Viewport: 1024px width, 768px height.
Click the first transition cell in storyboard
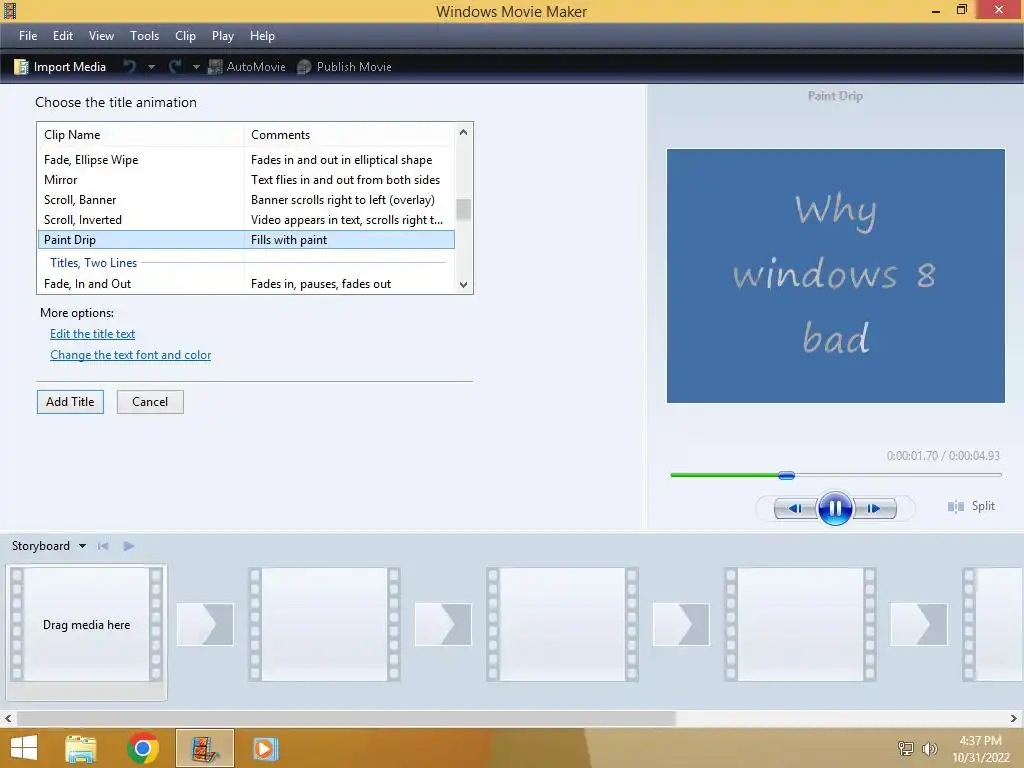(x=205, y=624)
